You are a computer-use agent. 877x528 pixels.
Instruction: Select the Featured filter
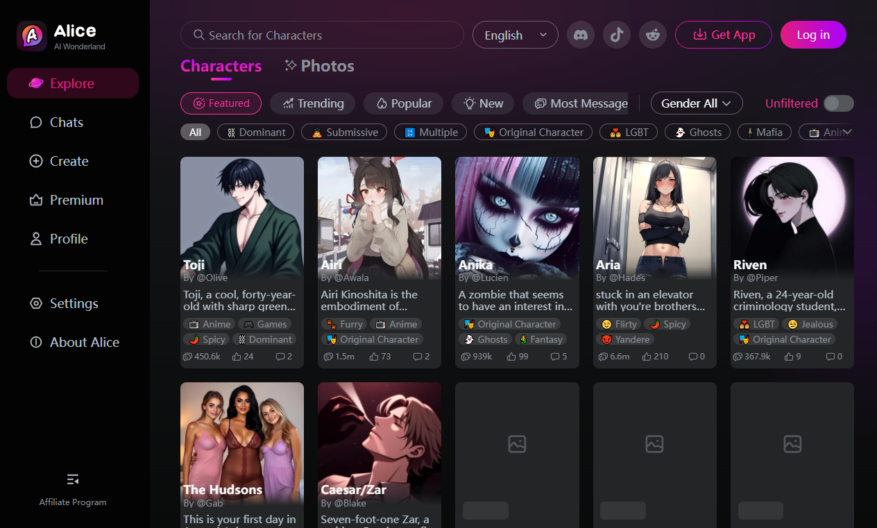pyautogui.click(x=221, y=103)
